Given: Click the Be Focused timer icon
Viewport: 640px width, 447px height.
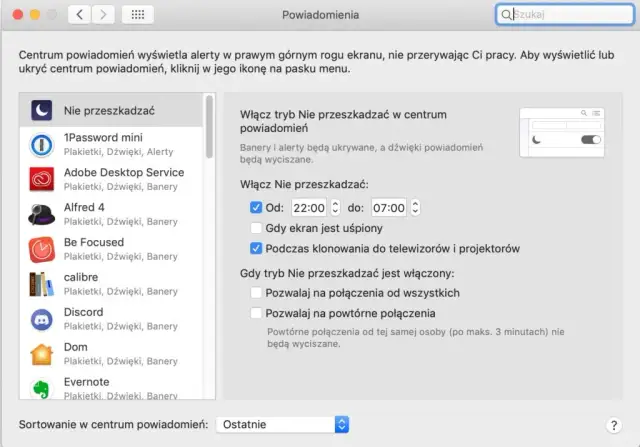Looking at the screenshot, I should tap(41, 249).
